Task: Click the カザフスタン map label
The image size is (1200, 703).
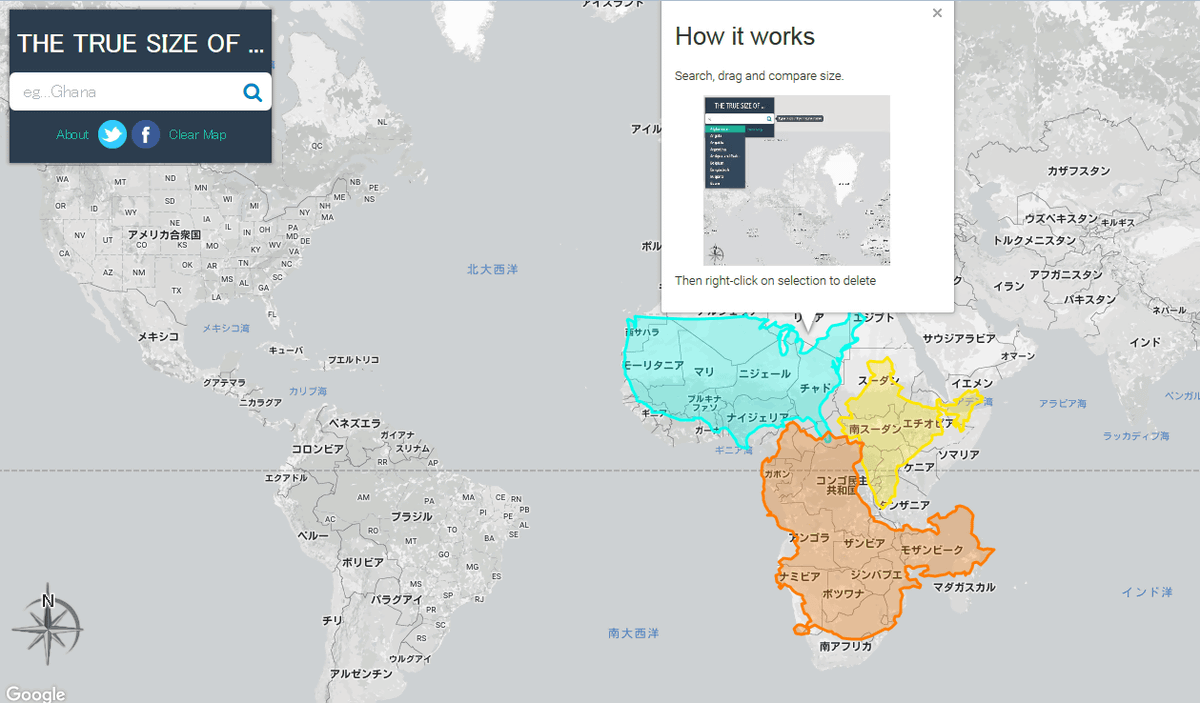Action: 1079,171
